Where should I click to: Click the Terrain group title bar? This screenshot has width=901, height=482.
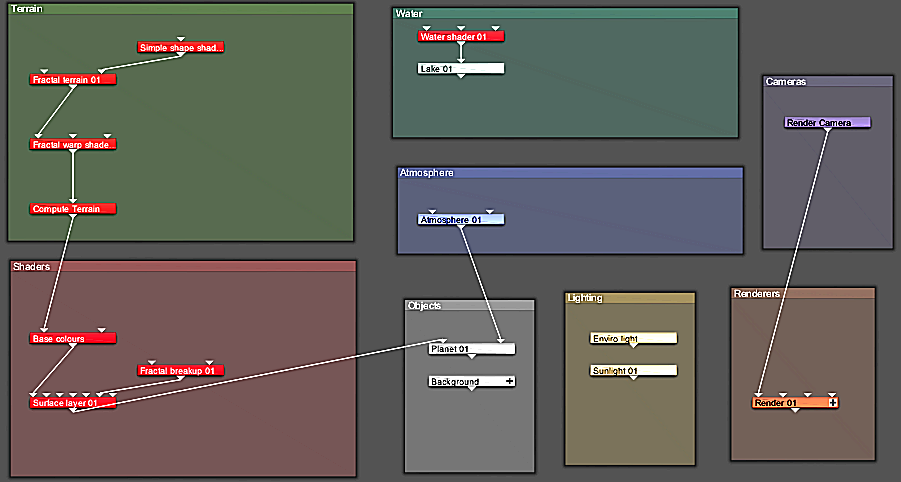[x=180, y=9]
